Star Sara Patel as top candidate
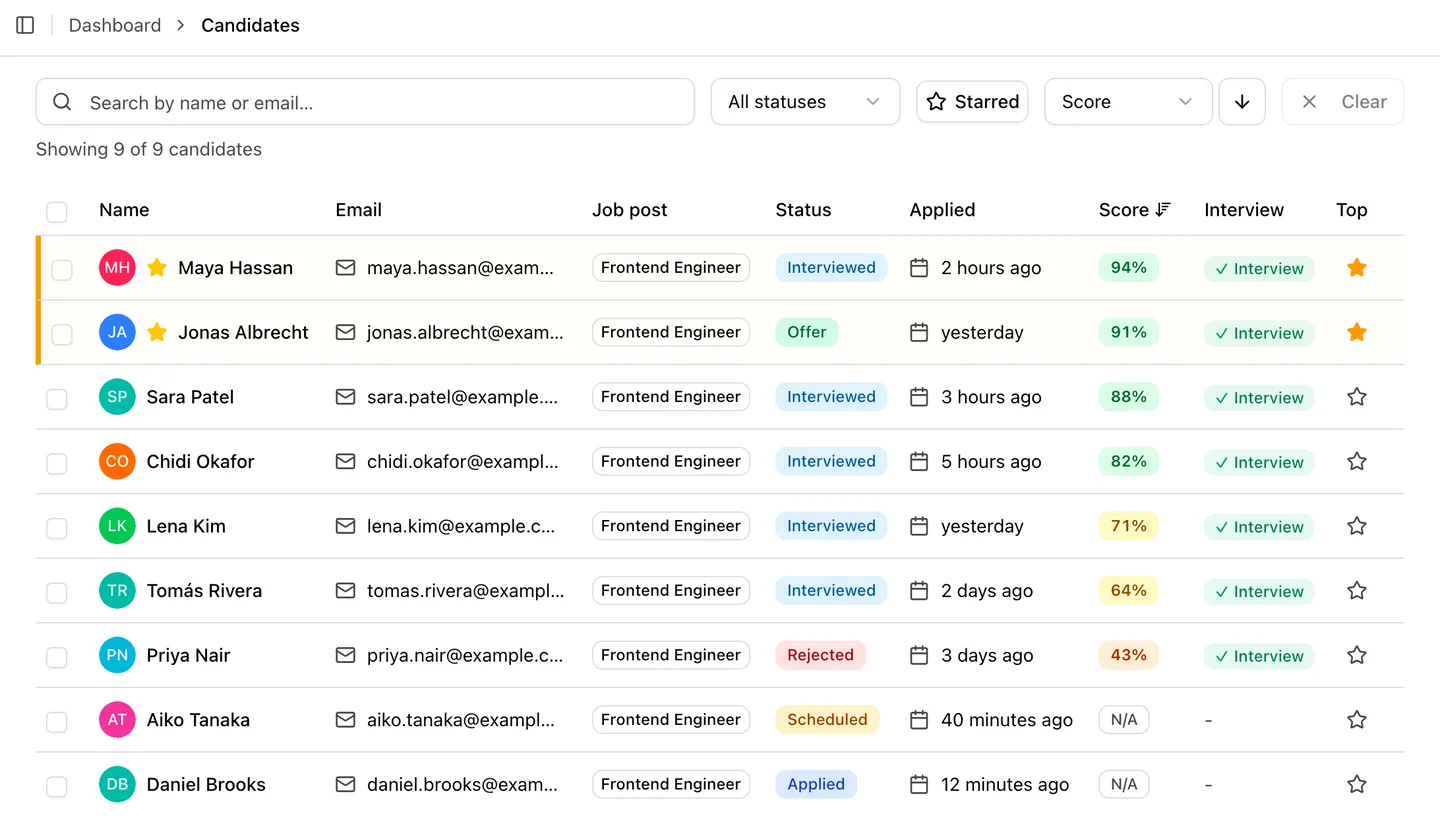The height and width of the screenshot is (833, 1440). 1356,397
